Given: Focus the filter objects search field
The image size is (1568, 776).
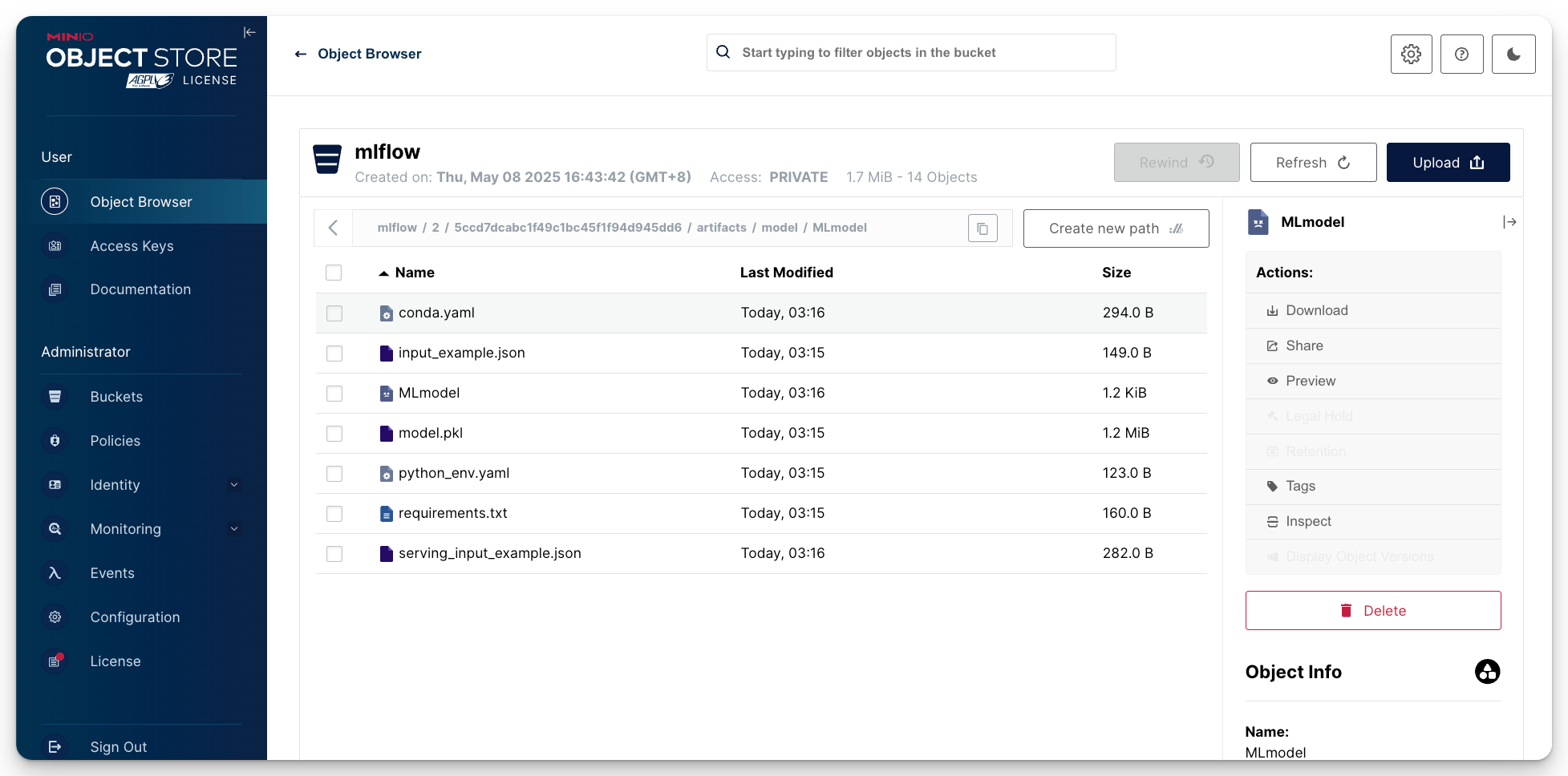Looking at the screenshot, I should pos(911,52).
